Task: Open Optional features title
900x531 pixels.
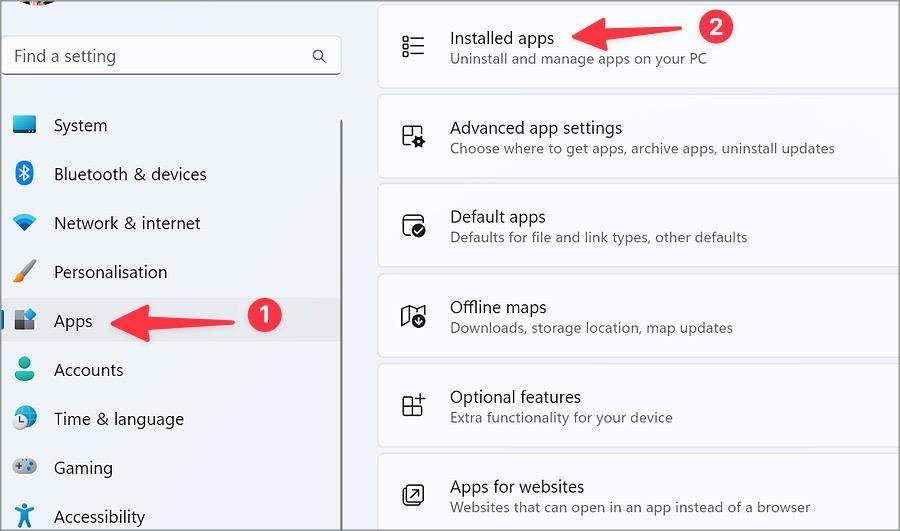Action: [x=515, y=397]
